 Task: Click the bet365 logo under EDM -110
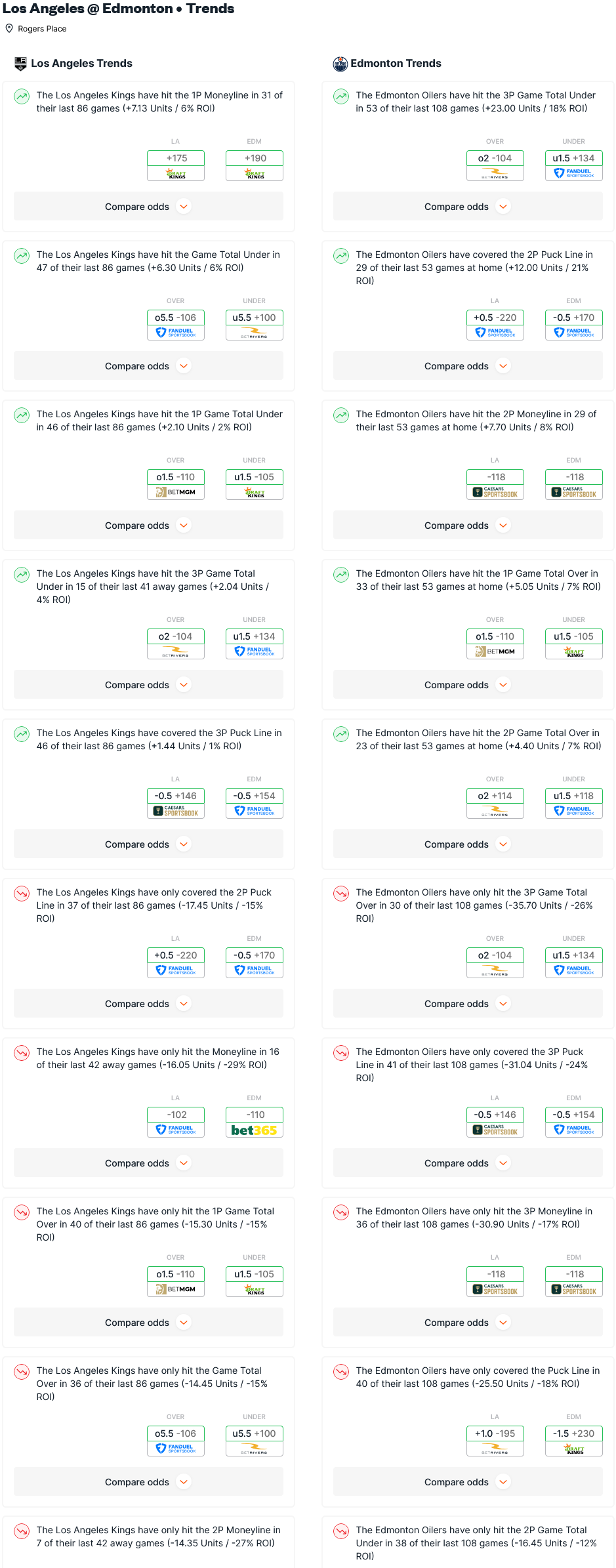click(x=254, y=1130)
